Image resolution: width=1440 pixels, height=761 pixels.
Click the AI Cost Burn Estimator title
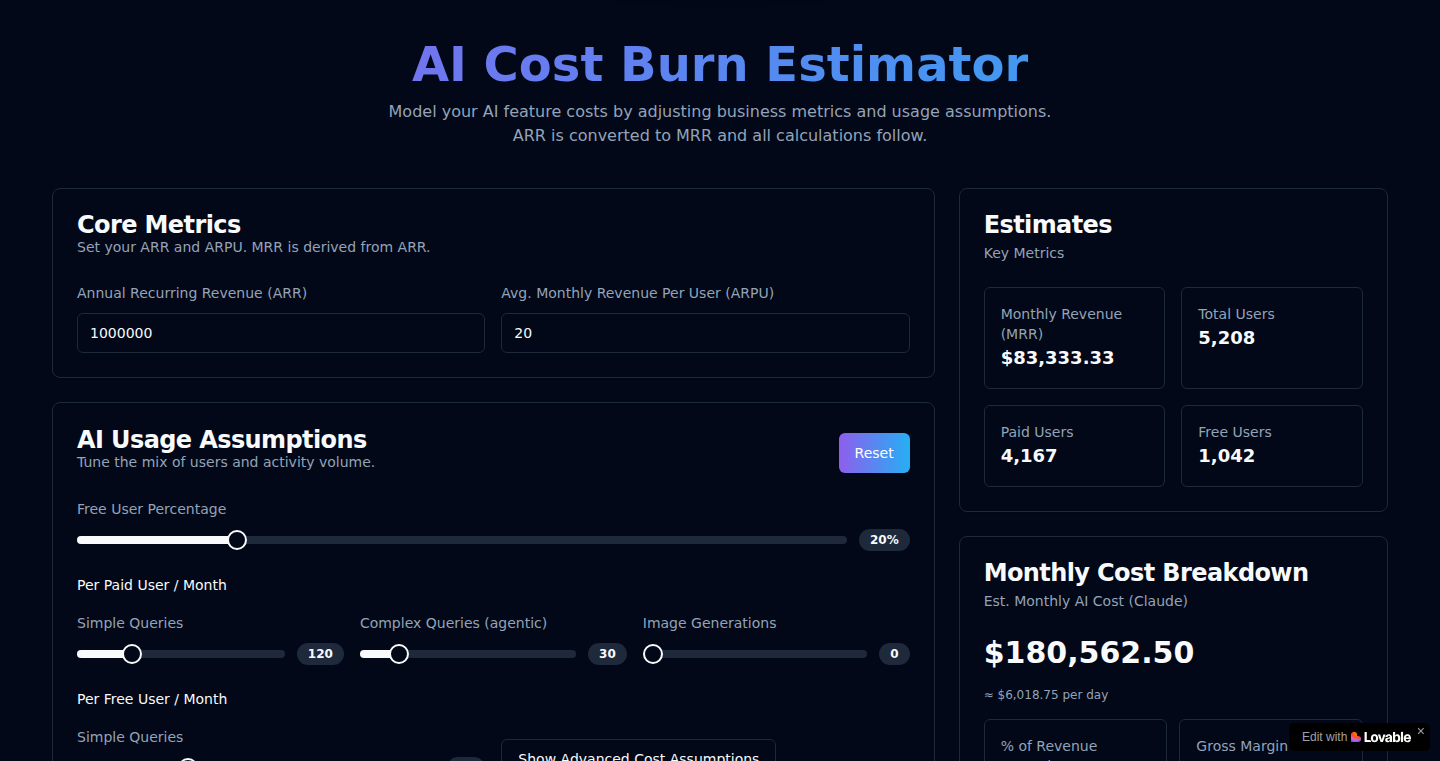[x=720, y=65]
